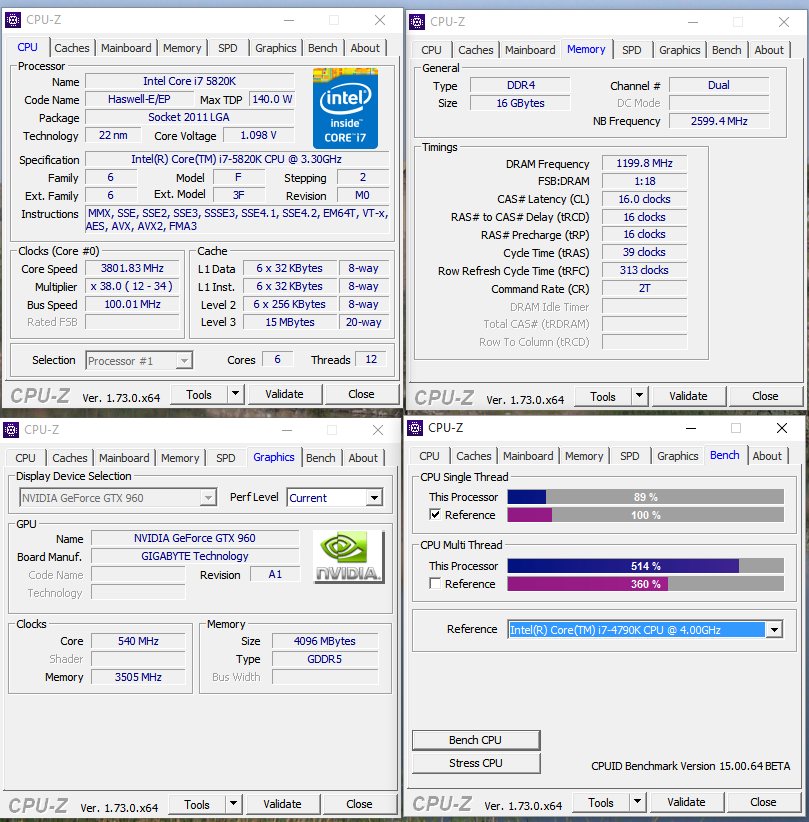Click the Level 3 cache value 15 MBytes
The width and height of the screenshot is (809, 822).
[x=290, y=322]
